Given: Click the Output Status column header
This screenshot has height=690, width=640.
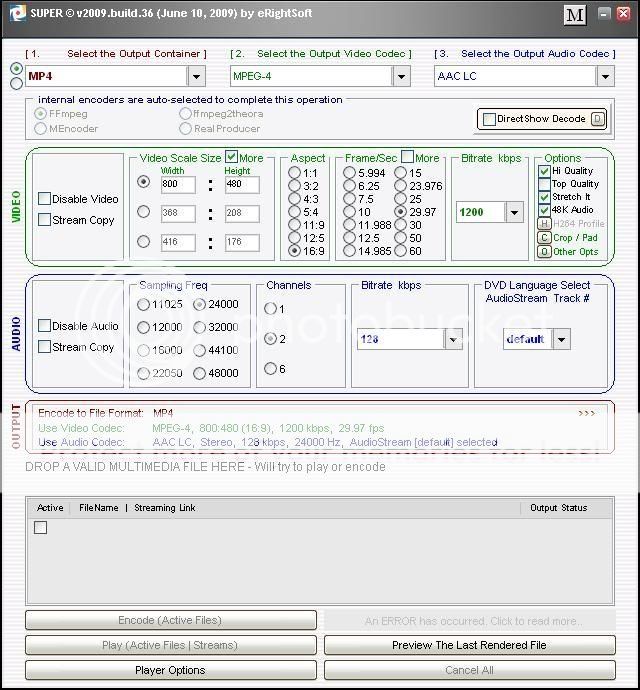Looking at the screenshot, I should click(559, 508).
